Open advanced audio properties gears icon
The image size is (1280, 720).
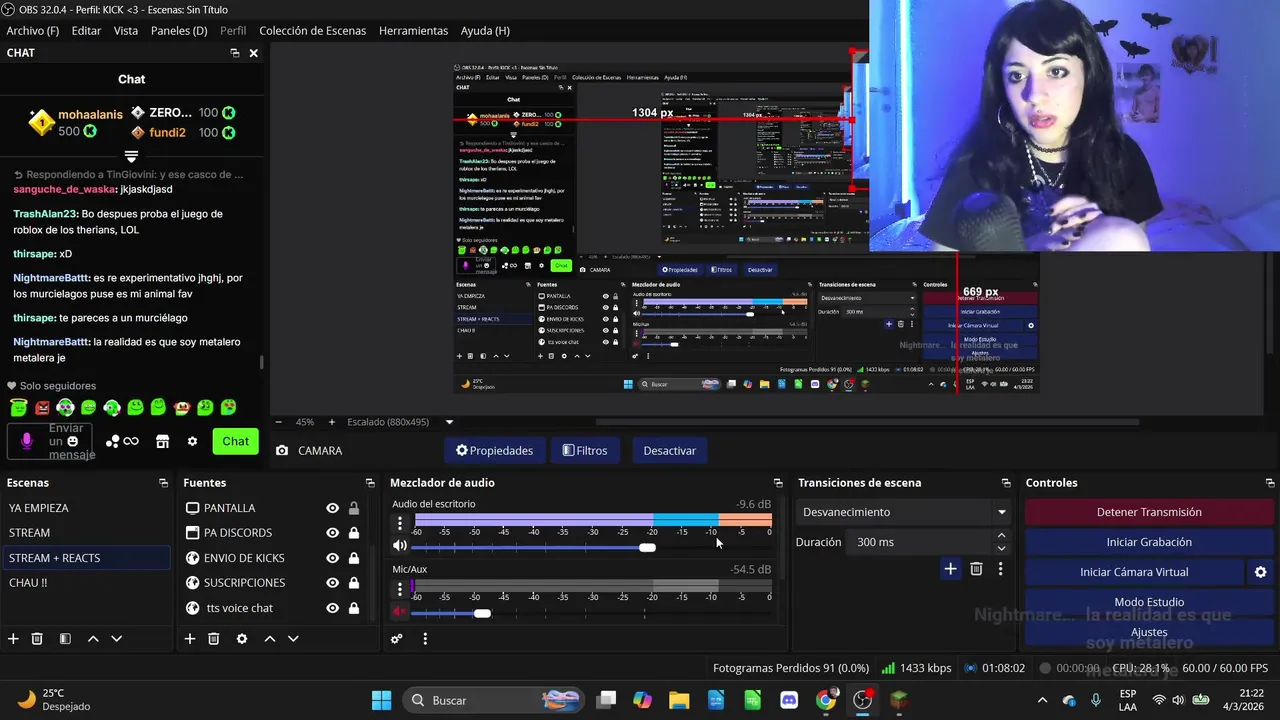[x=397, y=639]
